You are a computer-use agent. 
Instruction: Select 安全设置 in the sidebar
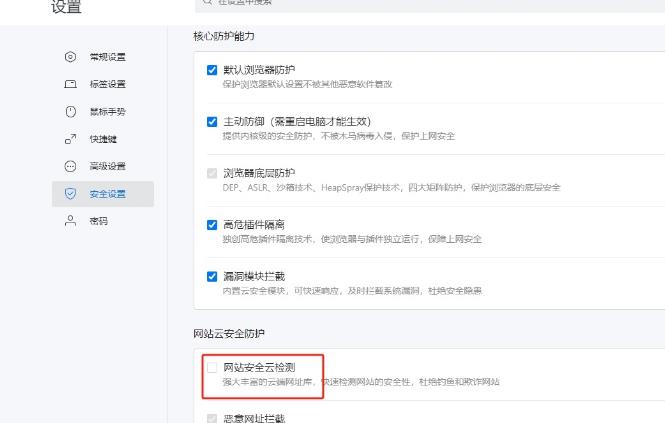(103, 194)
